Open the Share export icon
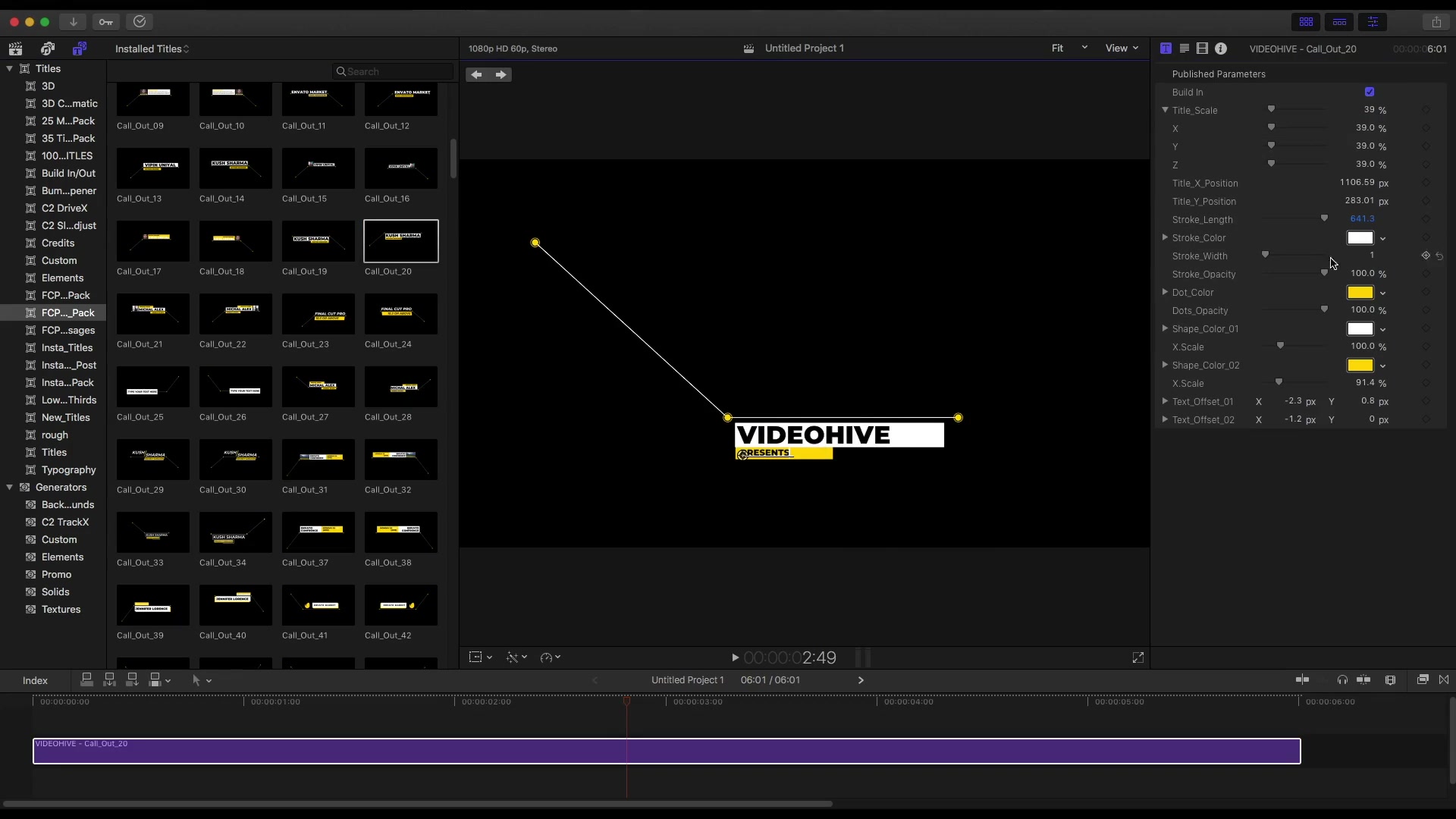Screen dimensions: 1456x819 click(1436, 22)
